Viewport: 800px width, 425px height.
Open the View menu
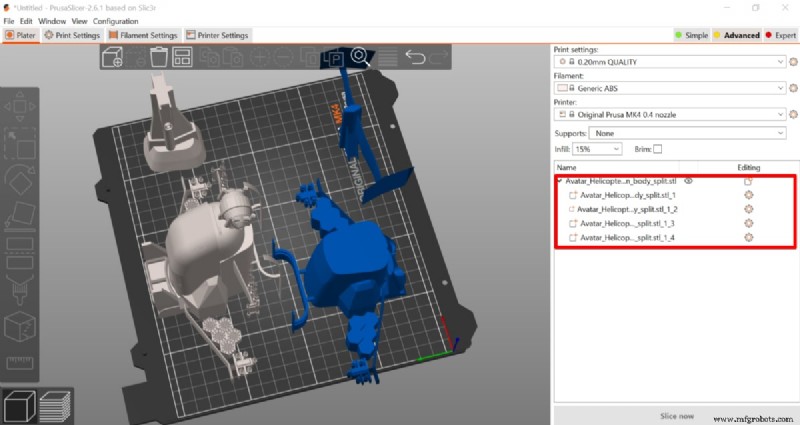(79, 21)
